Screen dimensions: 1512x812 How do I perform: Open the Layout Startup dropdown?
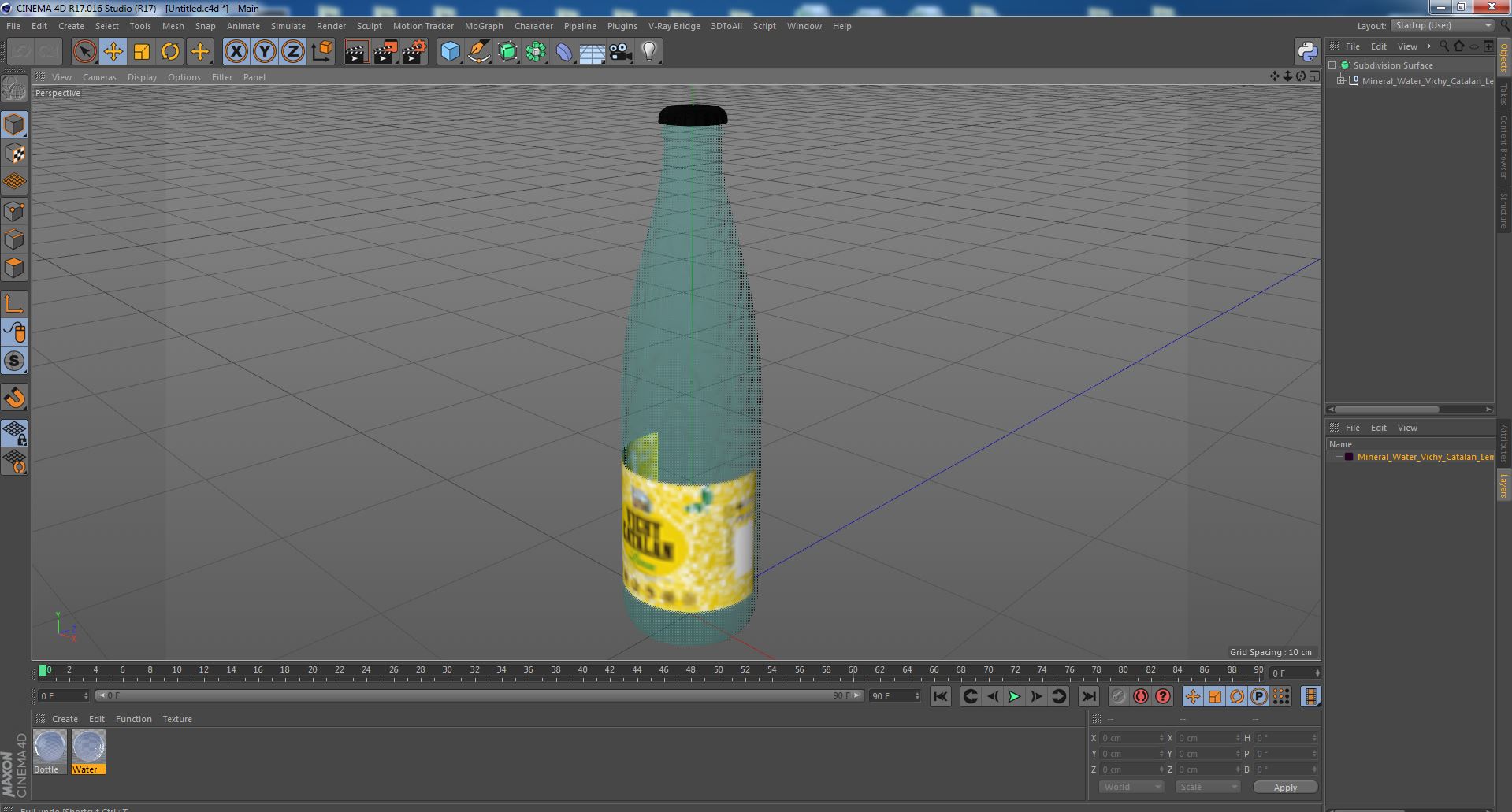coord(1442,25)
